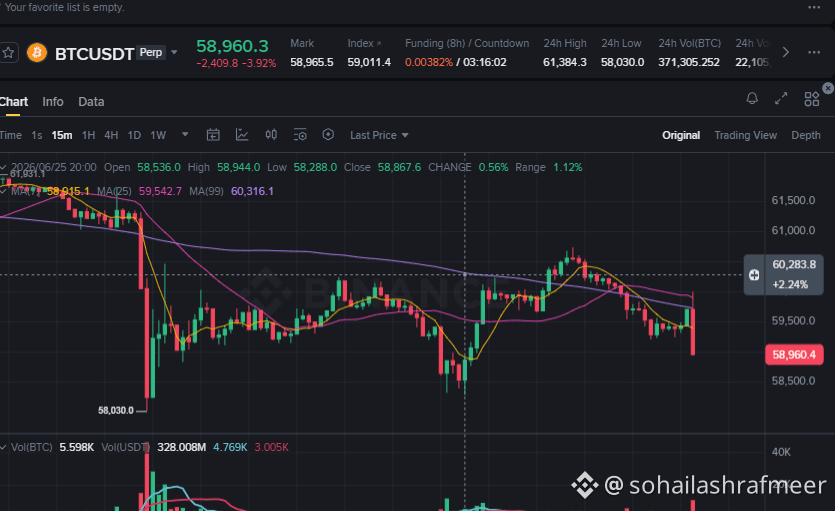Click the Funding (8h) / Countdown label
Image resolution: width=835 pixels, height=511 pixels.
[466, 43]
